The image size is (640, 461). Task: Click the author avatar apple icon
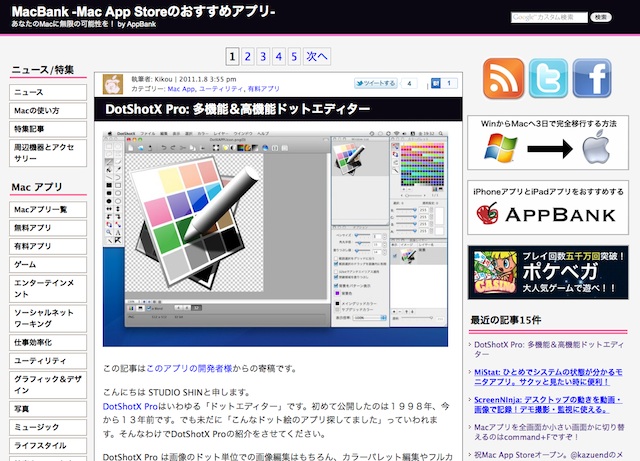[113, 84]
